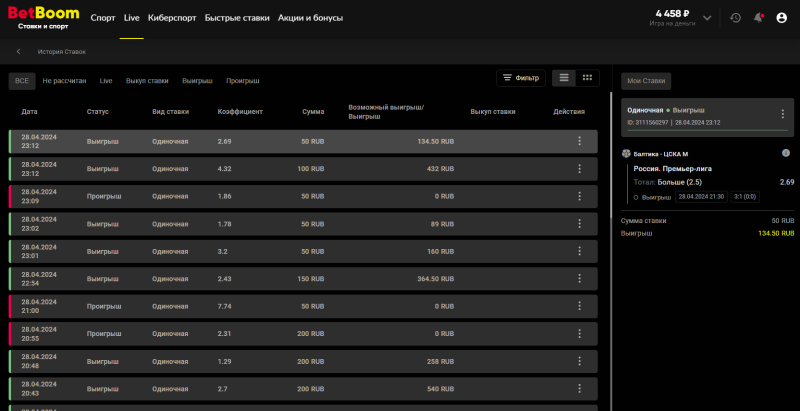Click the Мои Ставки button

[646, 81]
